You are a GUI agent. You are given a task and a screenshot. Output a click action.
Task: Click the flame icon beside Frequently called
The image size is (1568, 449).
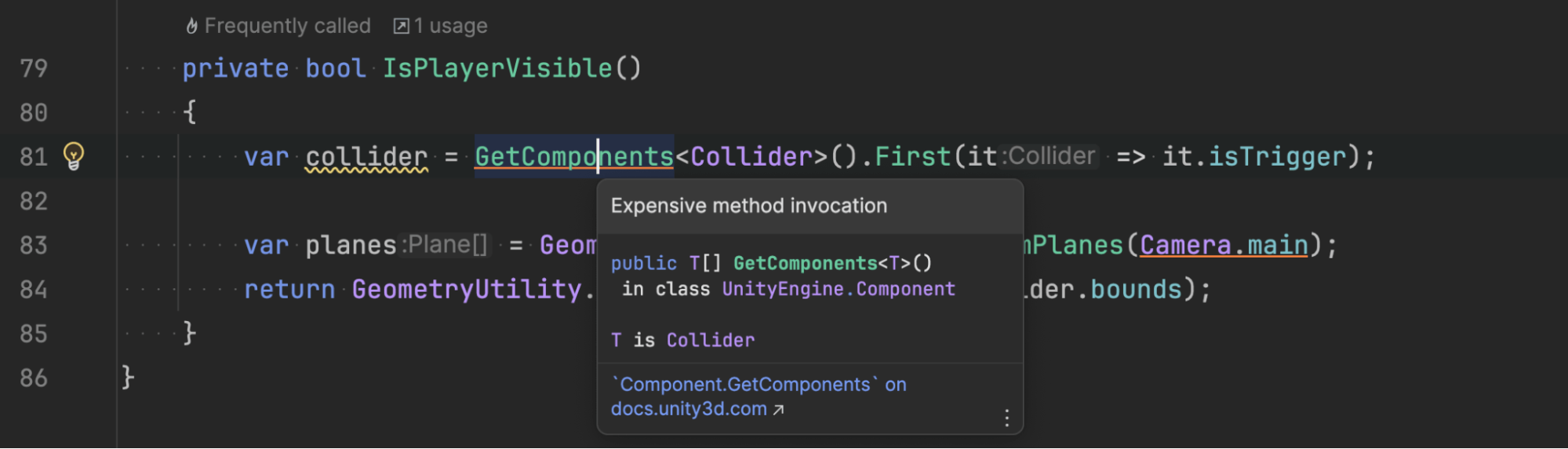pos(191,26)
